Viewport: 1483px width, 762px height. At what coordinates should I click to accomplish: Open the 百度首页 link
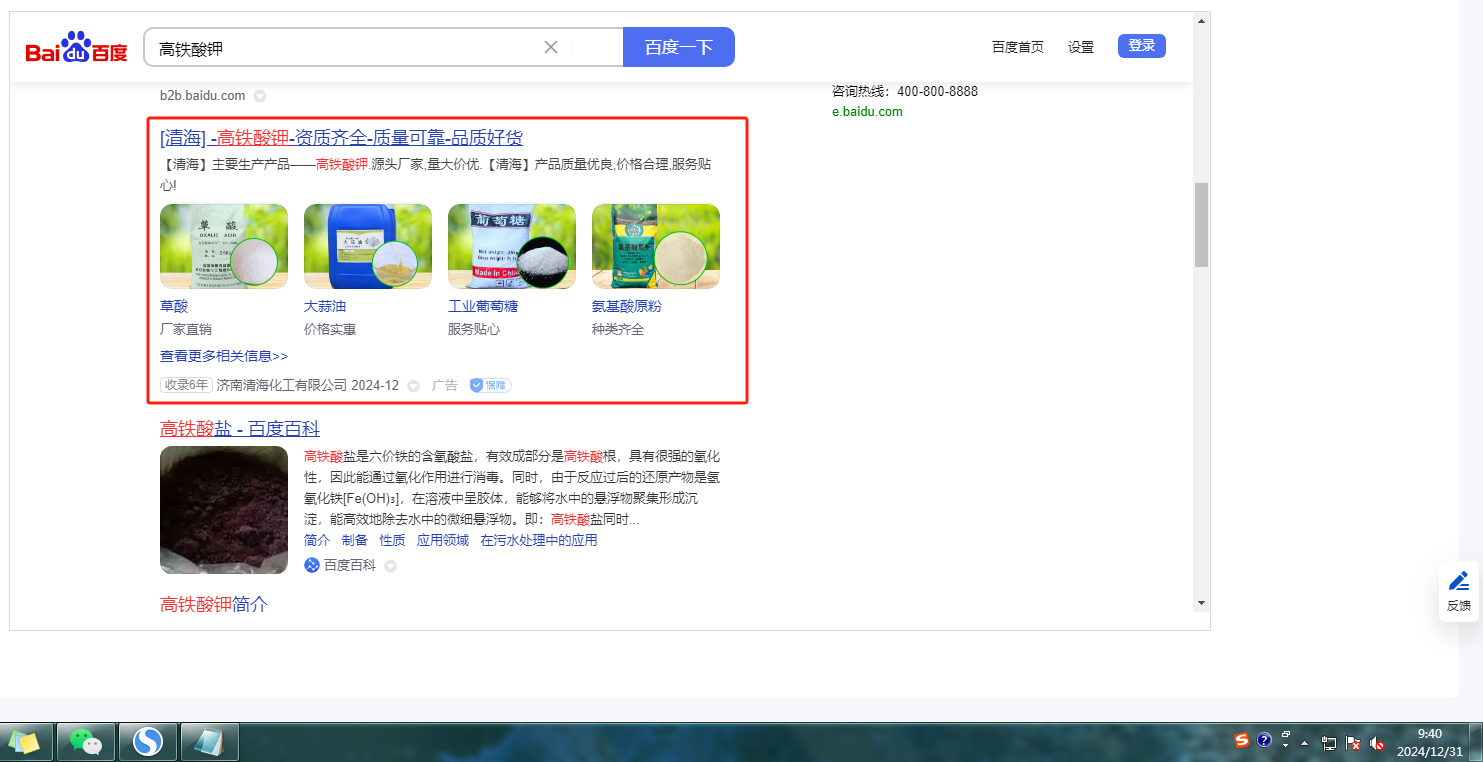[x=1018, y=47]
